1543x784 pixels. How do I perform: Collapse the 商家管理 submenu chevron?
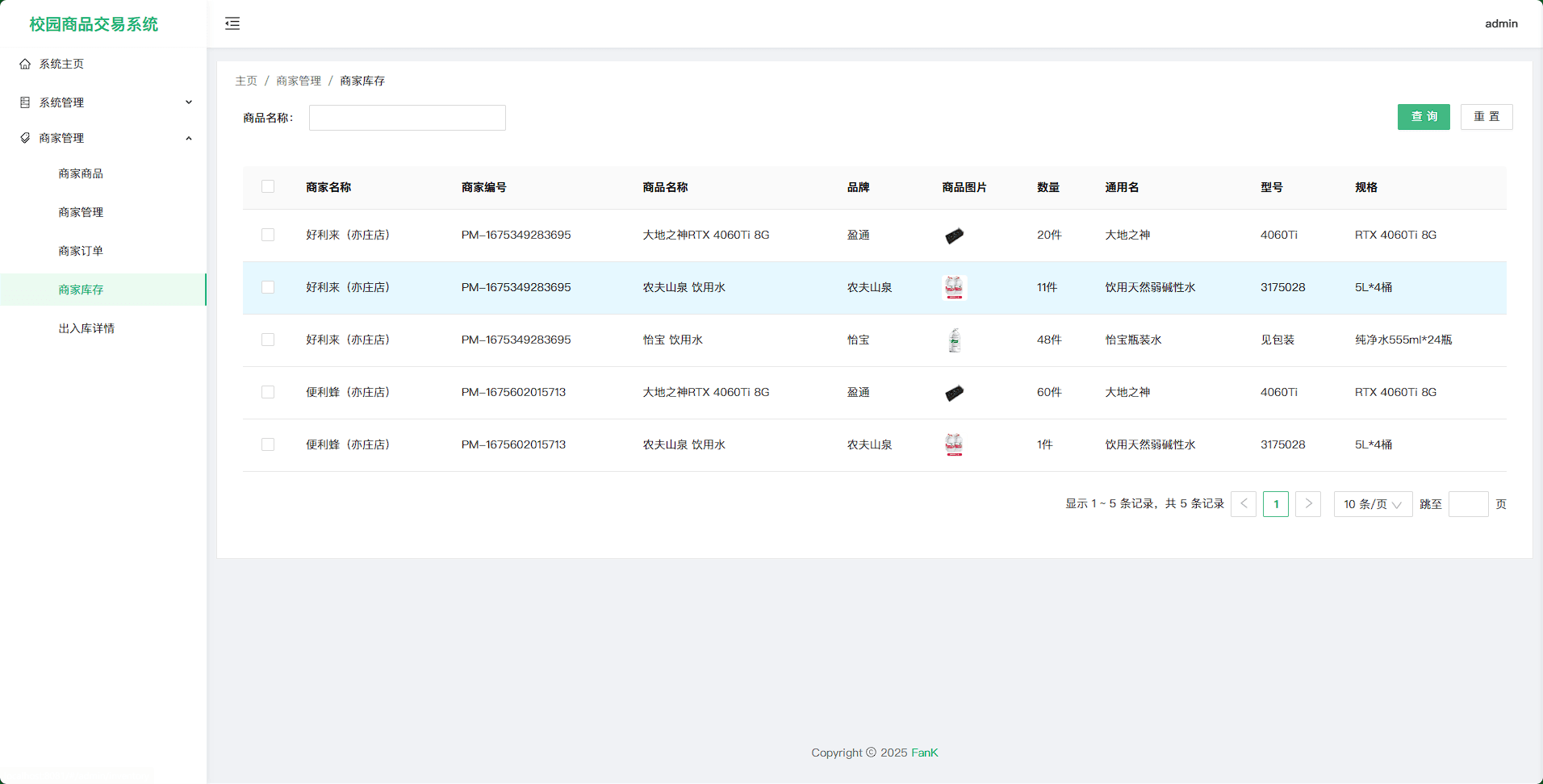(x=189, y=138)
